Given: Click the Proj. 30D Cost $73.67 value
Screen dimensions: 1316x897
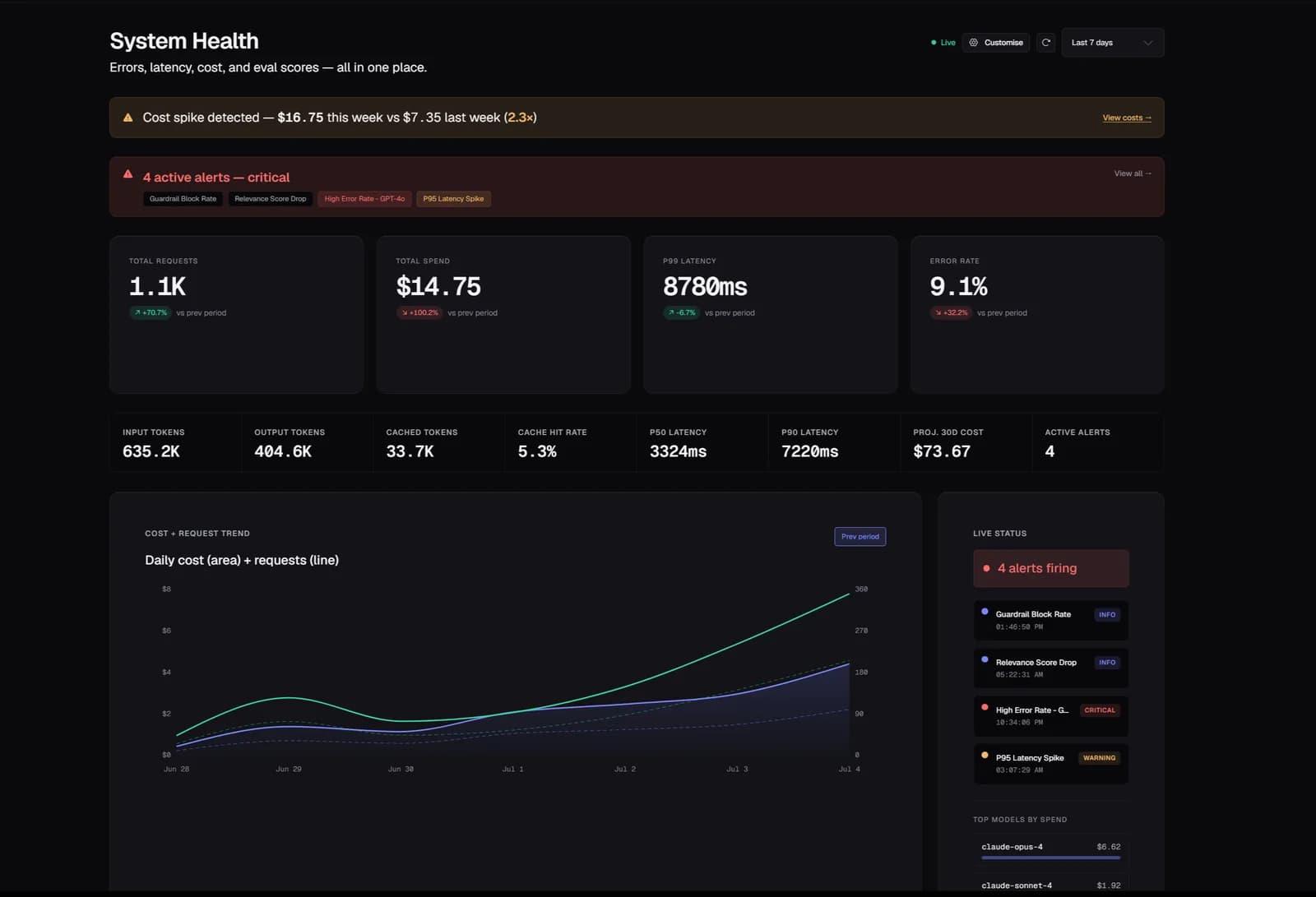Looking at the screenshot, I should 942,451.
